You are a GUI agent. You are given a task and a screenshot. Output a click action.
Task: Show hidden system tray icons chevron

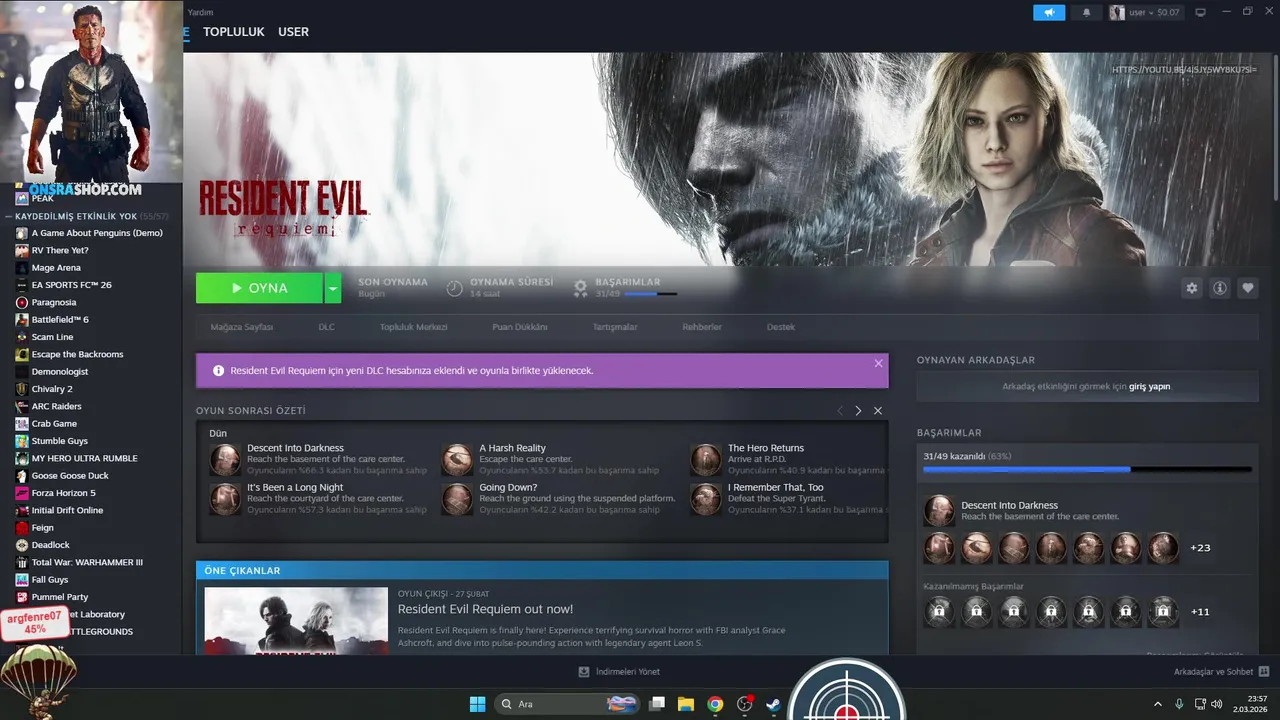[x=1158, y=704]
